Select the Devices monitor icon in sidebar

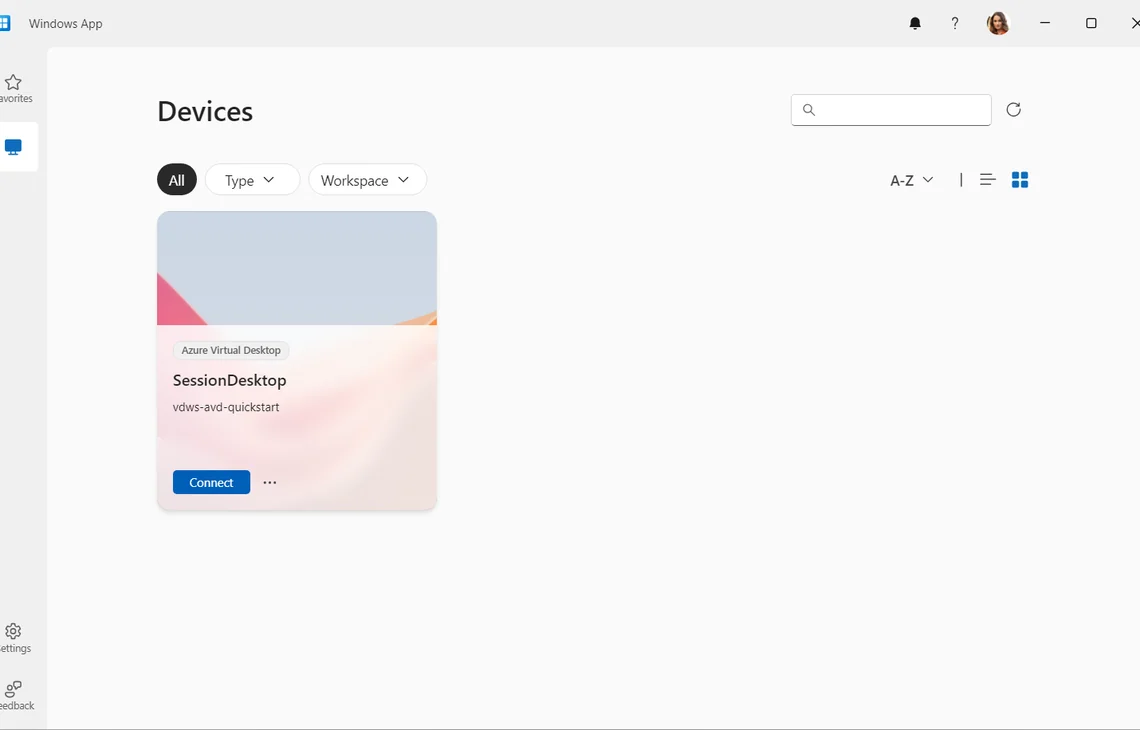[x=15, y=147]
